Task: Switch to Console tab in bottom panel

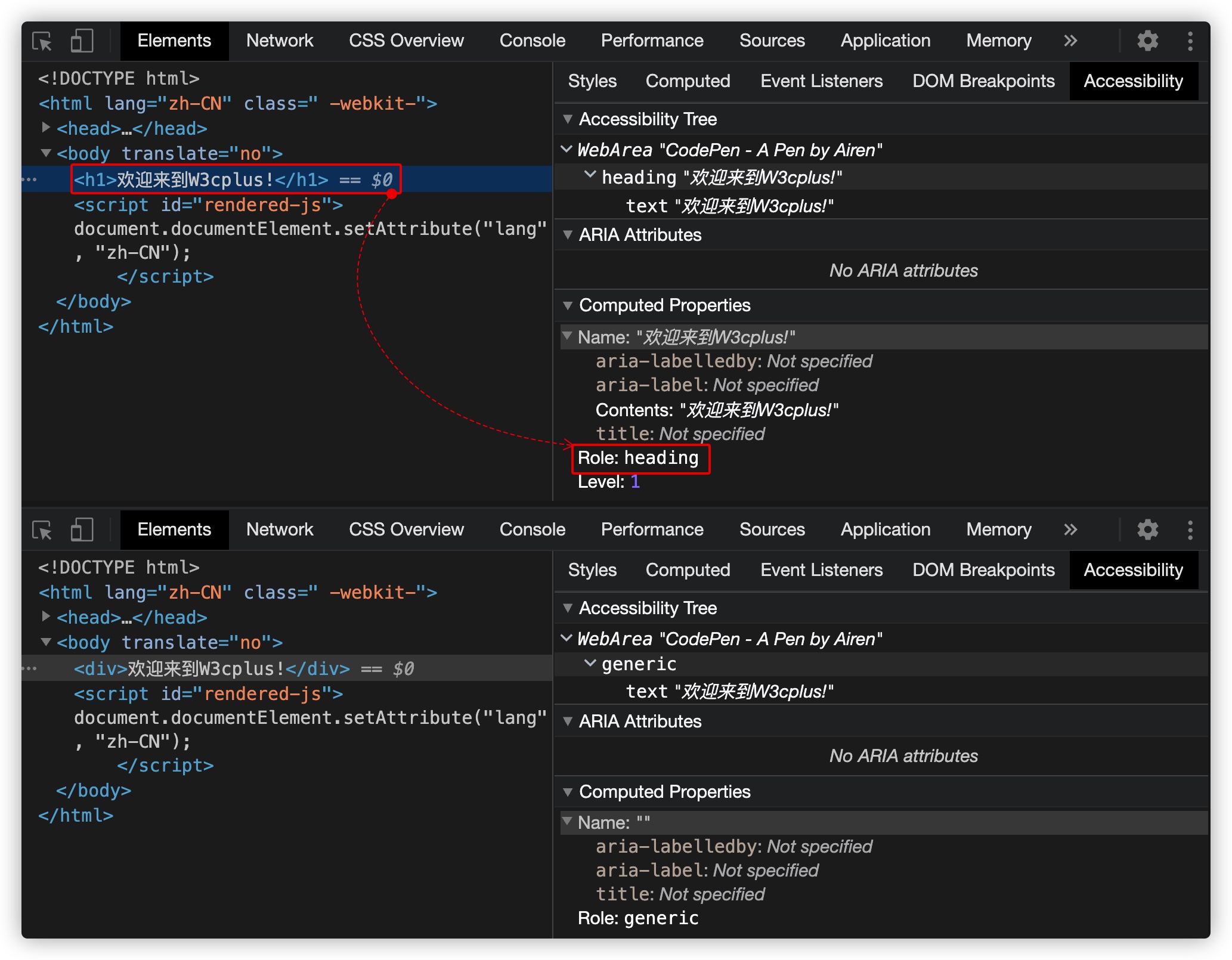Action: (x=532, y=530)
